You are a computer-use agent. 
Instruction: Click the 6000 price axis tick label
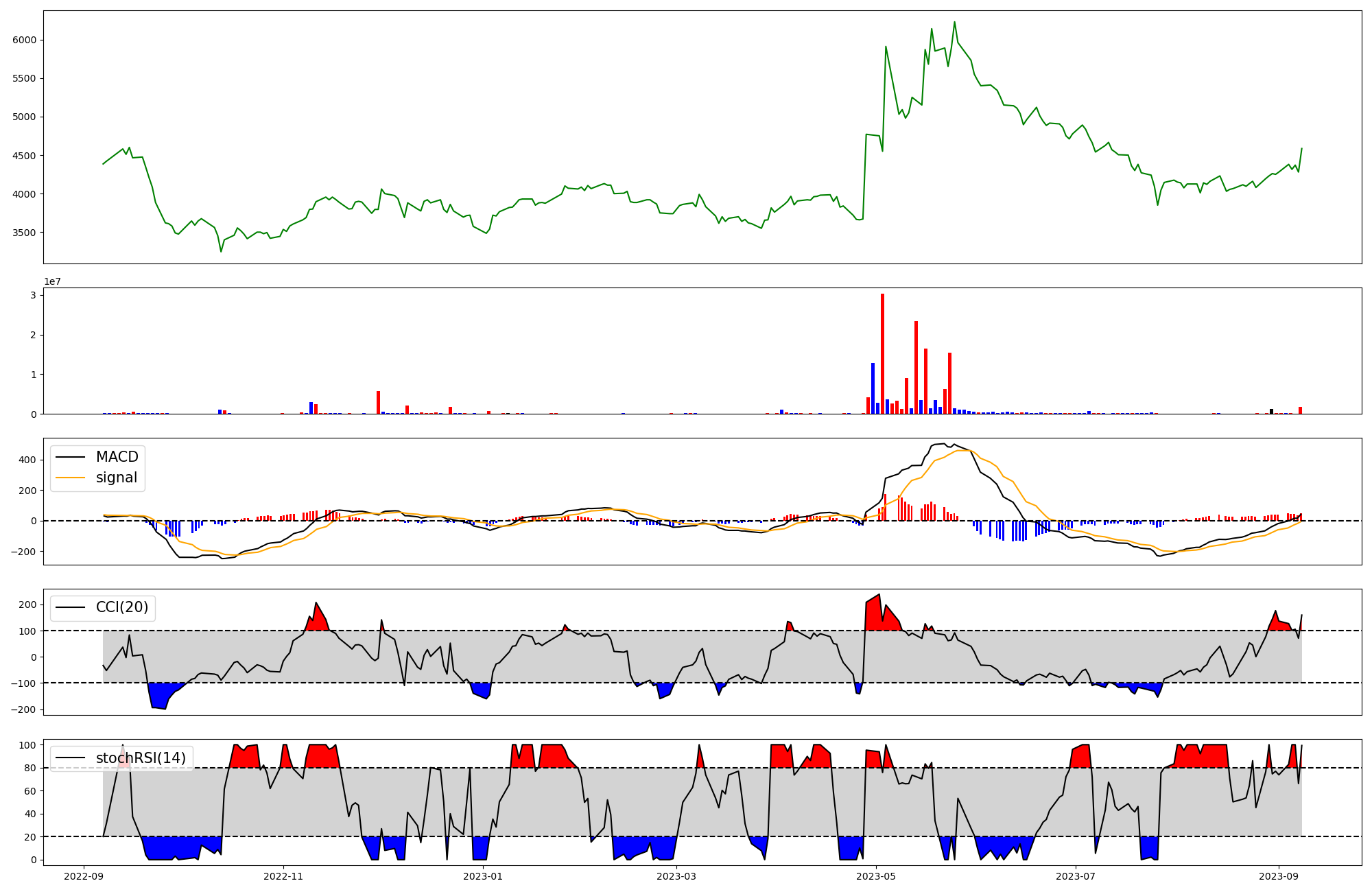point(24,40)
